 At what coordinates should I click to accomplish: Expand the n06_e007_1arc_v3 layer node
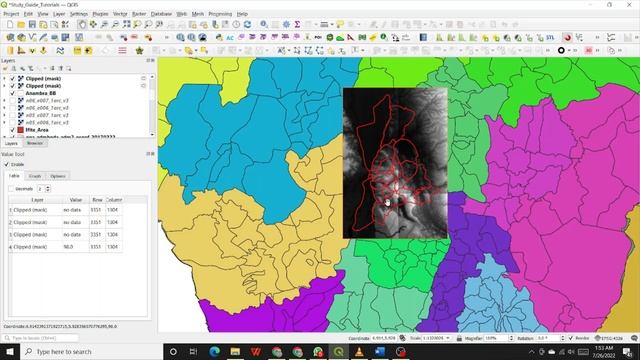coord(4,100)
